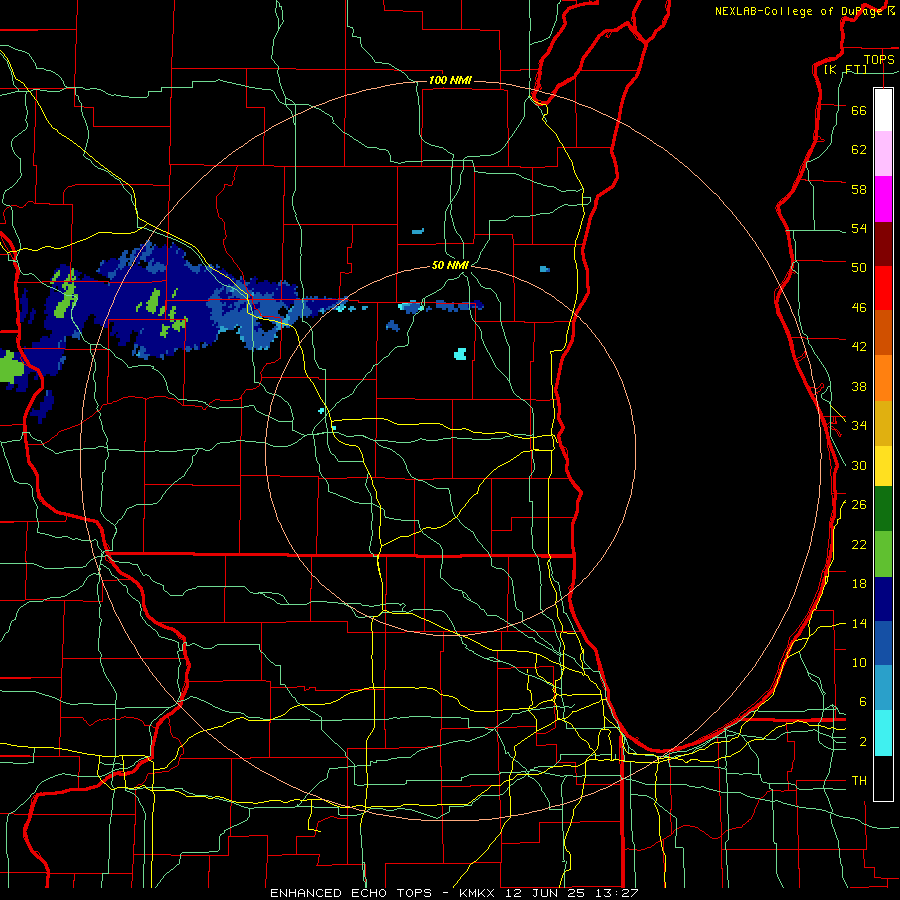Viewport: 900px width, 900px height.
Task: Click the legend value "34"
Action: tap(859, 425)
